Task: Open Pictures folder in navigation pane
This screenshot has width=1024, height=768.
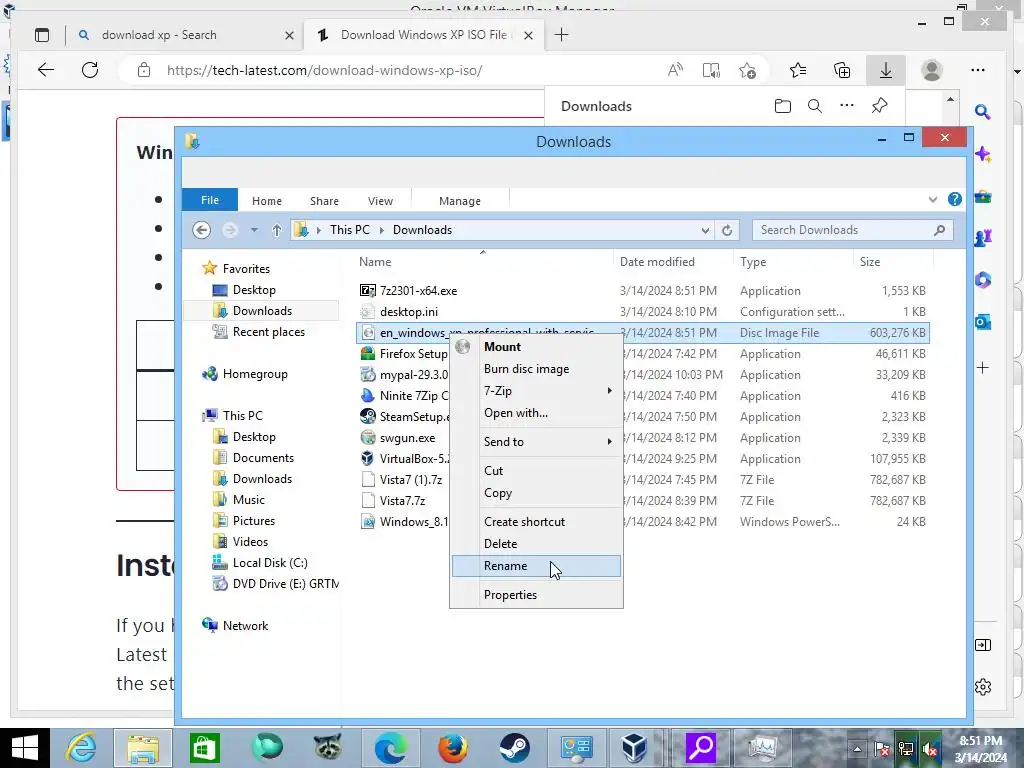Action: click(253, 520)
